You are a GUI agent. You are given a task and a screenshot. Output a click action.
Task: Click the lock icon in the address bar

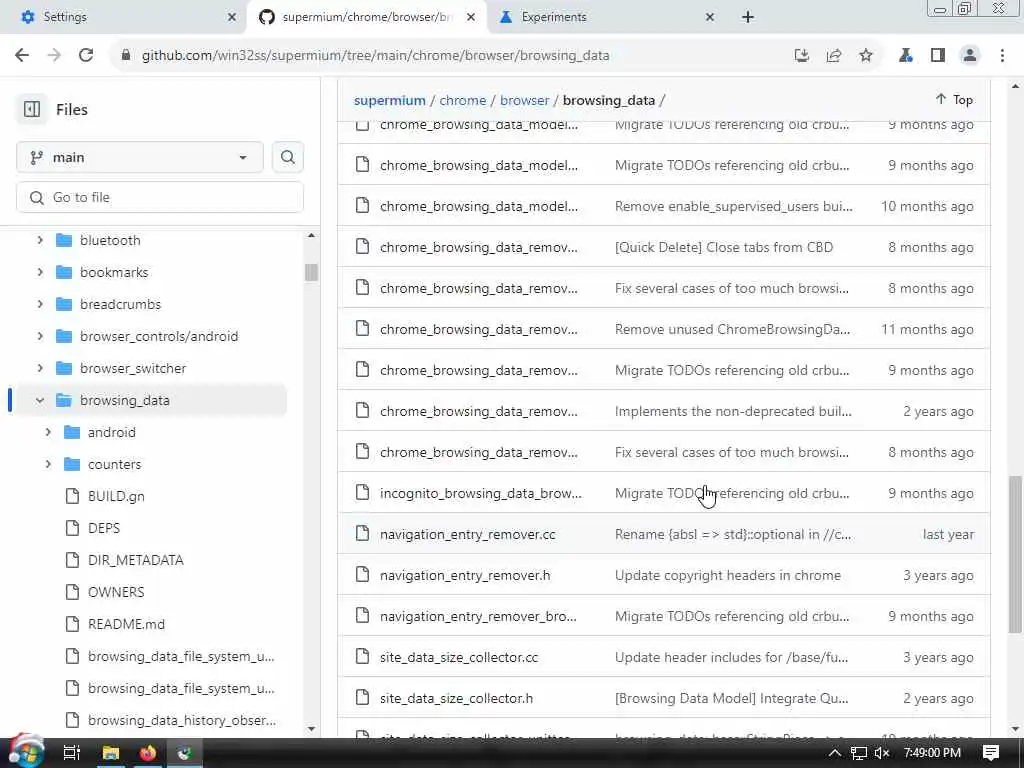click(x=126, y=56)
